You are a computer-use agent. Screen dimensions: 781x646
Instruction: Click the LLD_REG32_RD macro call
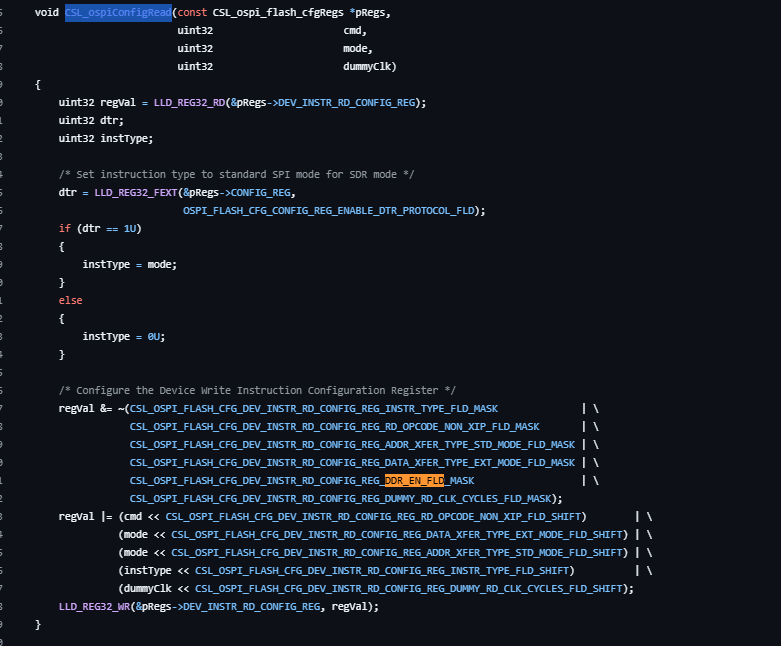tap(189, 103)
